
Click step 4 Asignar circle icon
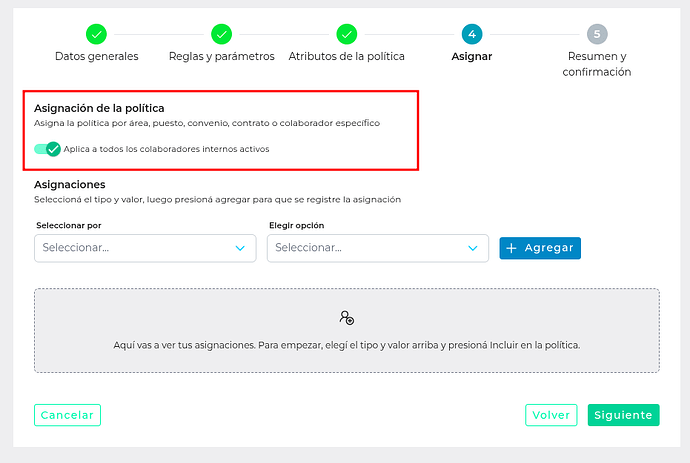(472, 34)
